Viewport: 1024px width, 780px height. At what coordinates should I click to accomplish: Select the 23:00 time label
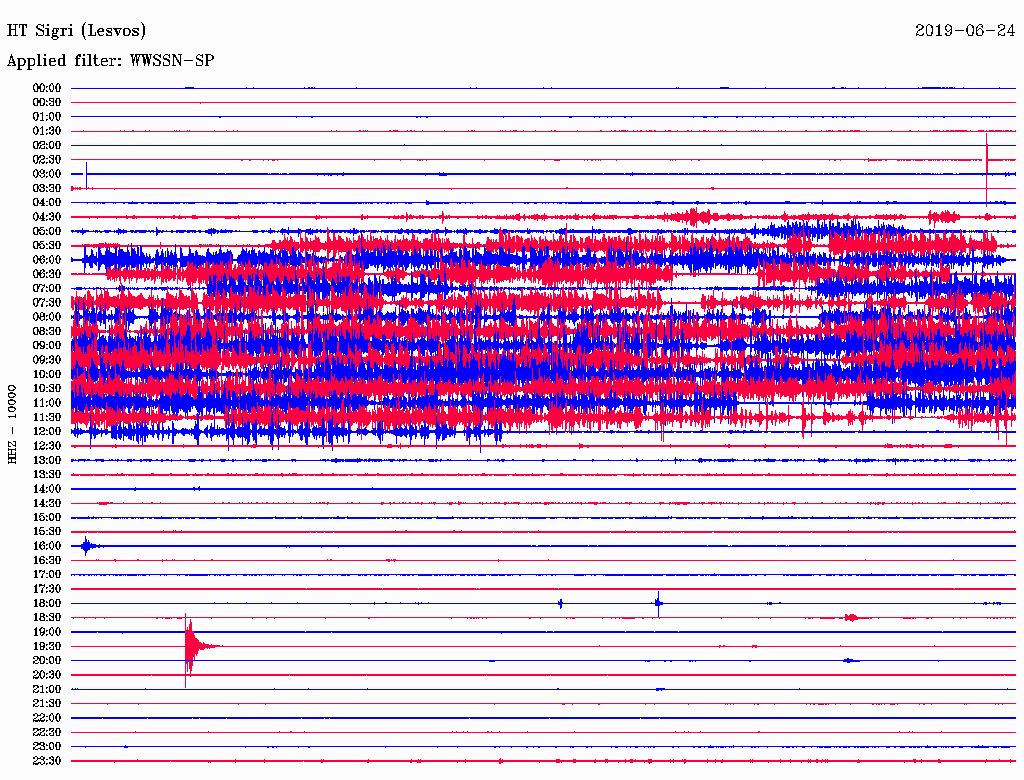[47, 747]
